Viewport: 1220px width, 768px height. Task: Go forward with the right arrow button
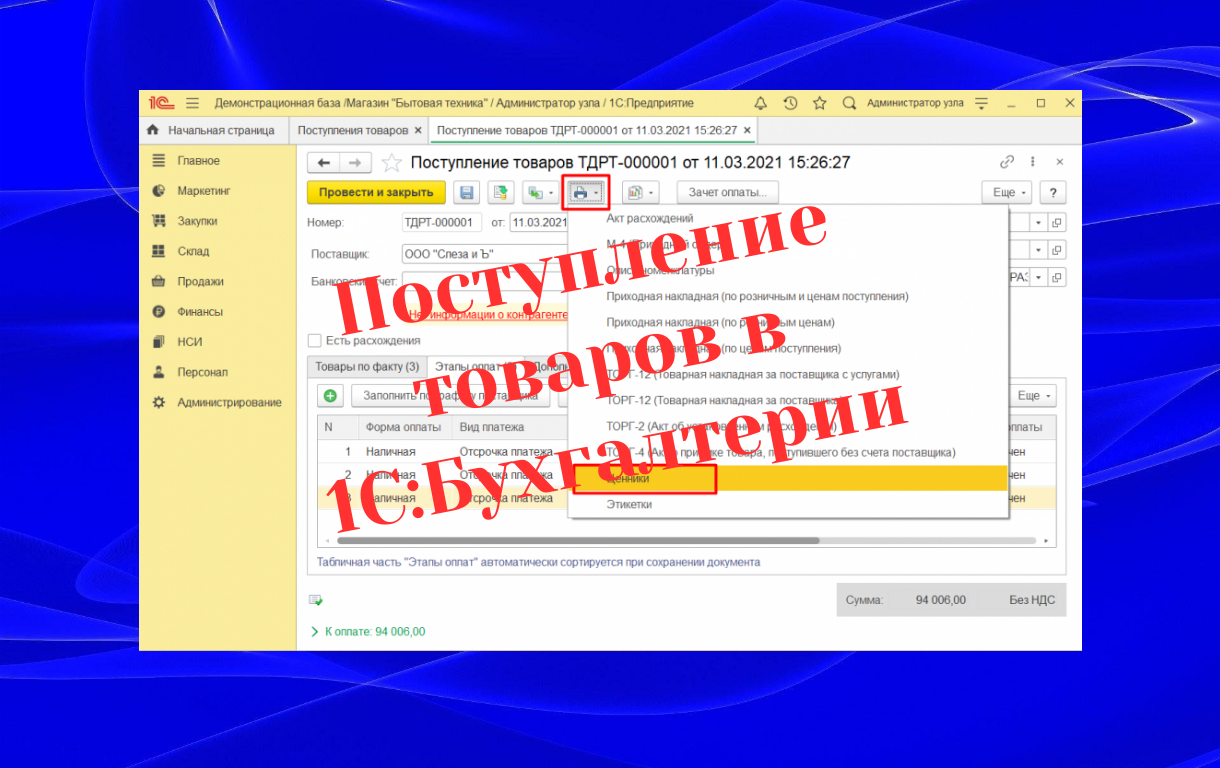(x=355, y=162)
